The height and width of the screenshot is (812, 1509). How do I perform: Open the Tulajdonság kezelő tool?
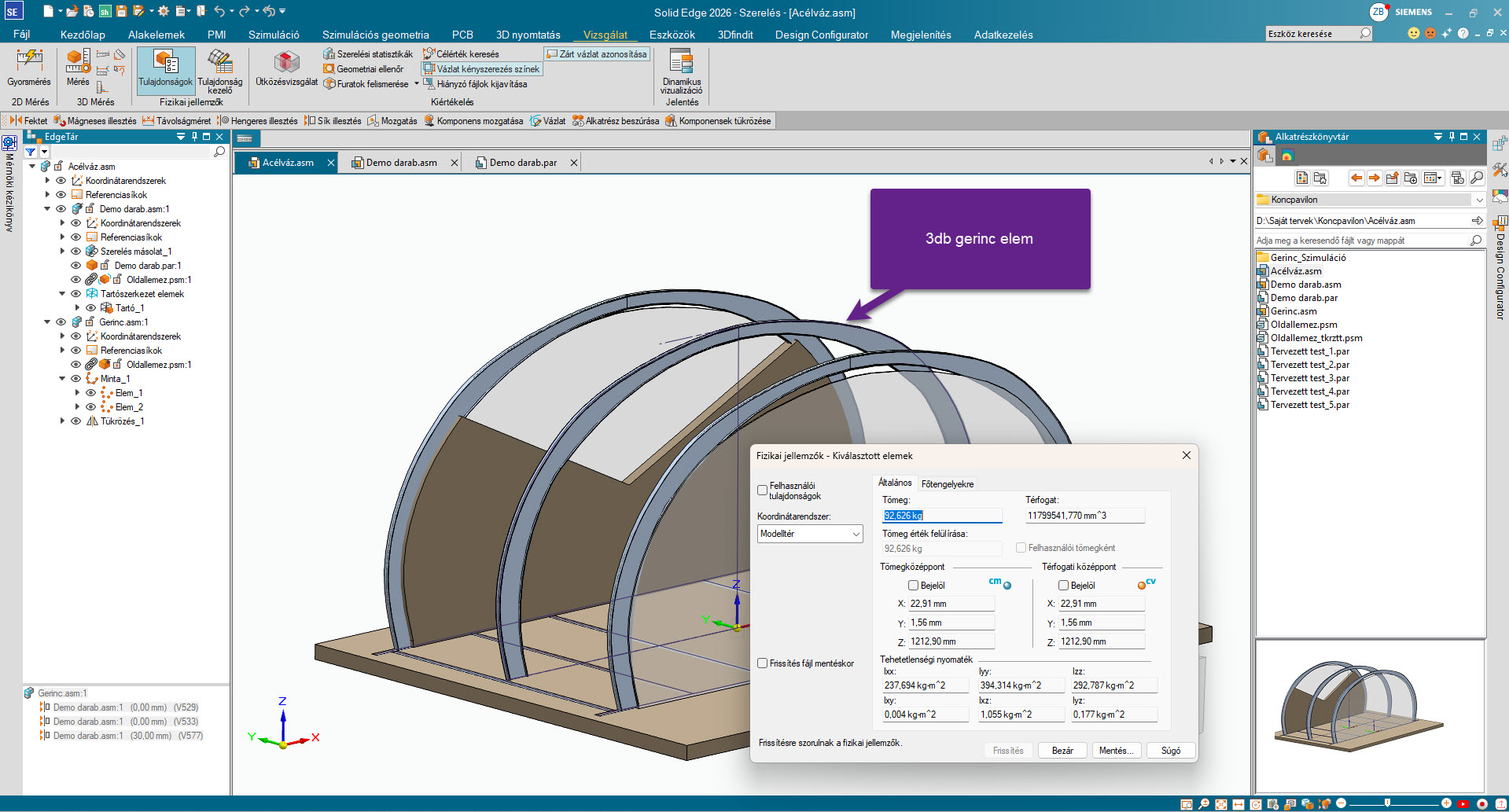pyautogui.click(x=220, y=71)
